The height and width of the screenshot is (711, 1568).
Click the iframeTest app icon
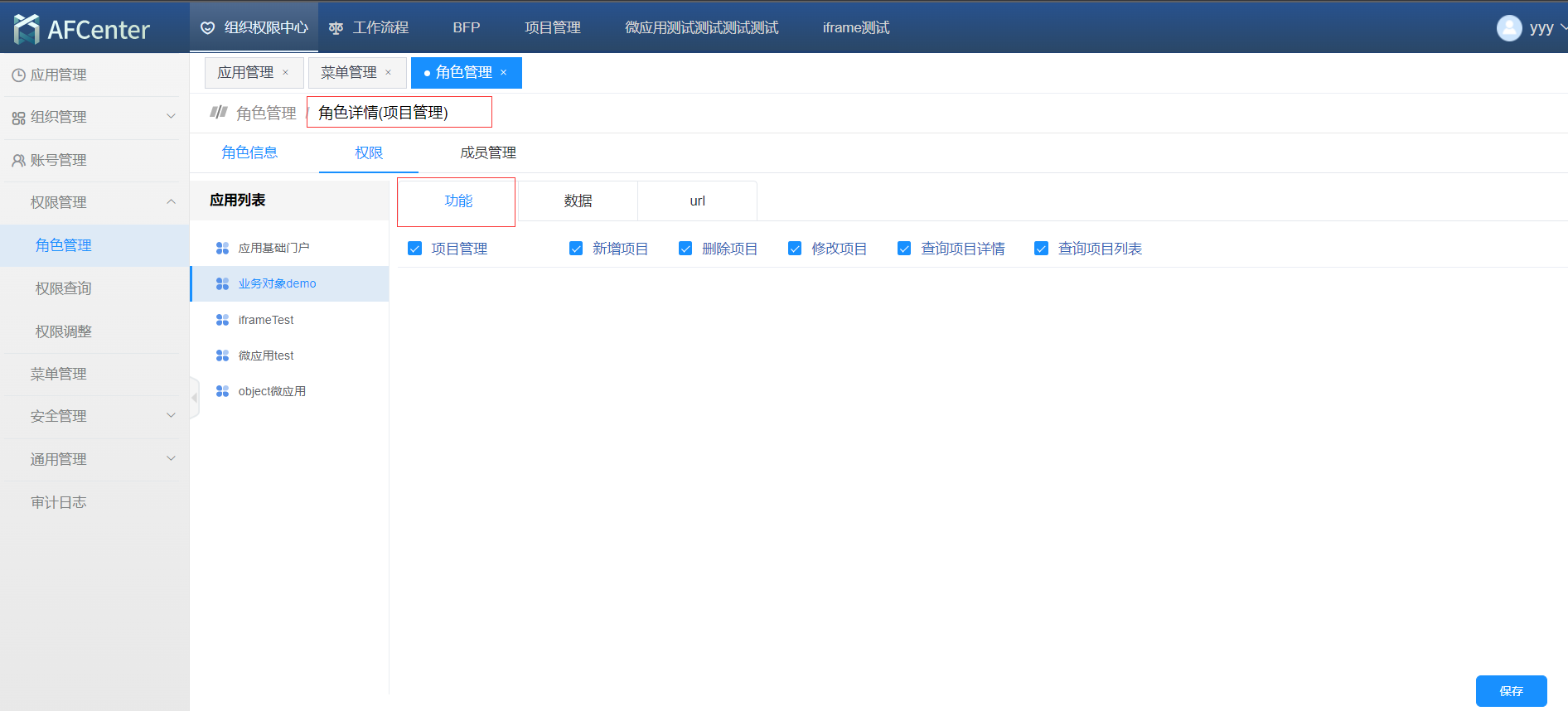click(x=222, y=320)
